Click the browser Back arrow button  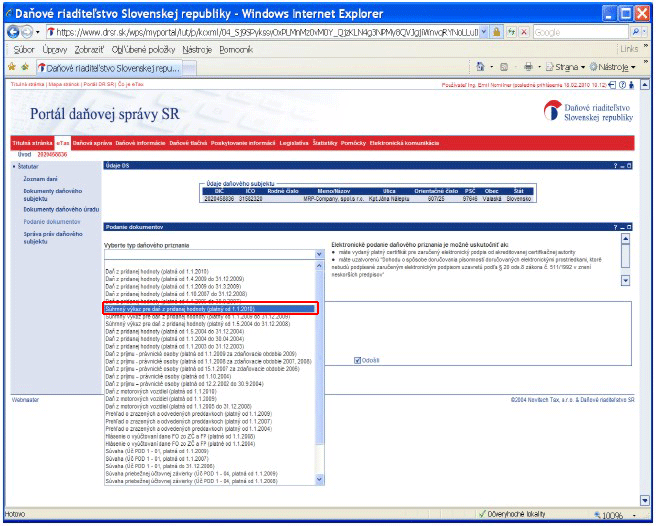click(x=13, y=32)
